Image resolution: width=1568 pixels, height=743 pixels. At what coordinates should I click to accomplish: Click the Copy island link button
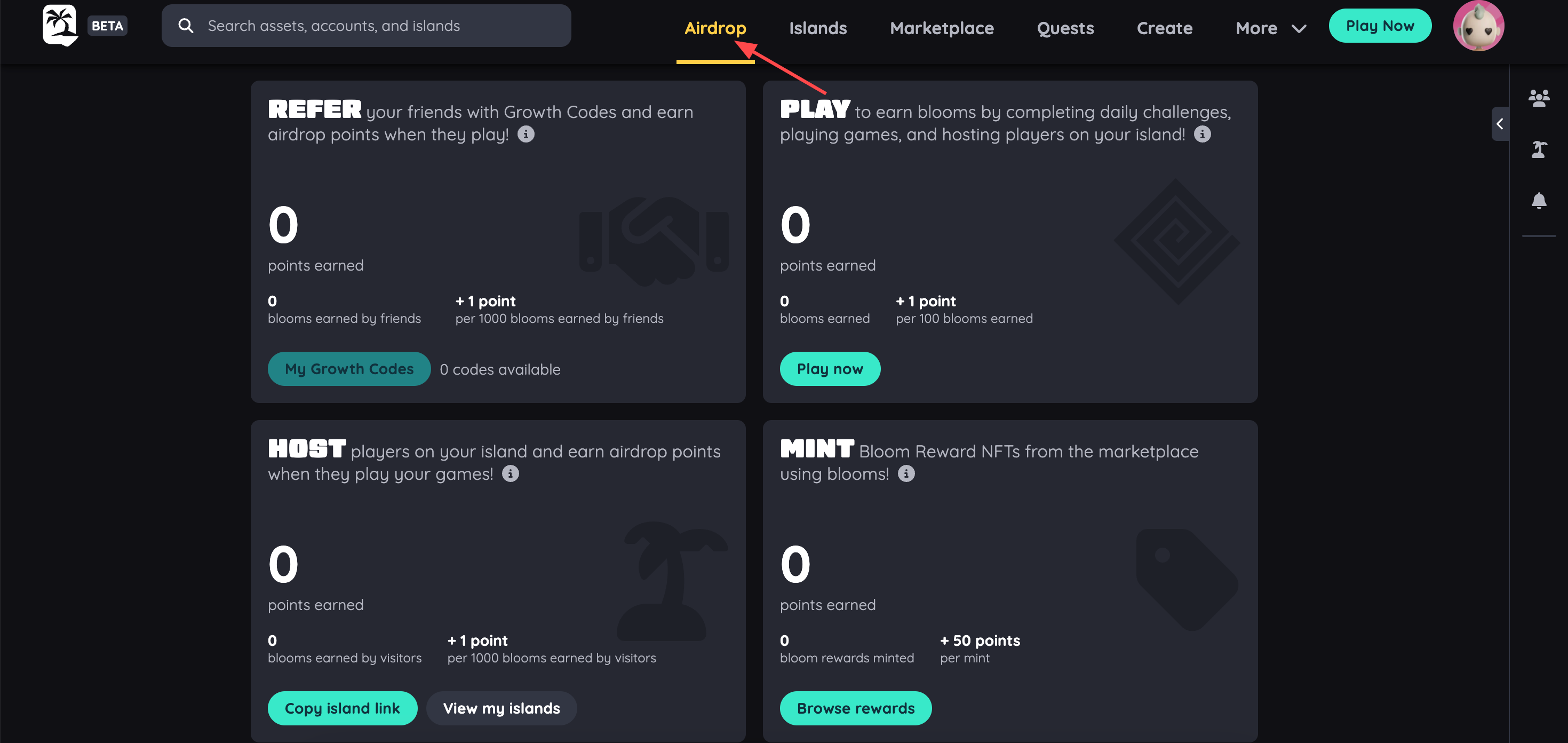click(x=342, y=708)
